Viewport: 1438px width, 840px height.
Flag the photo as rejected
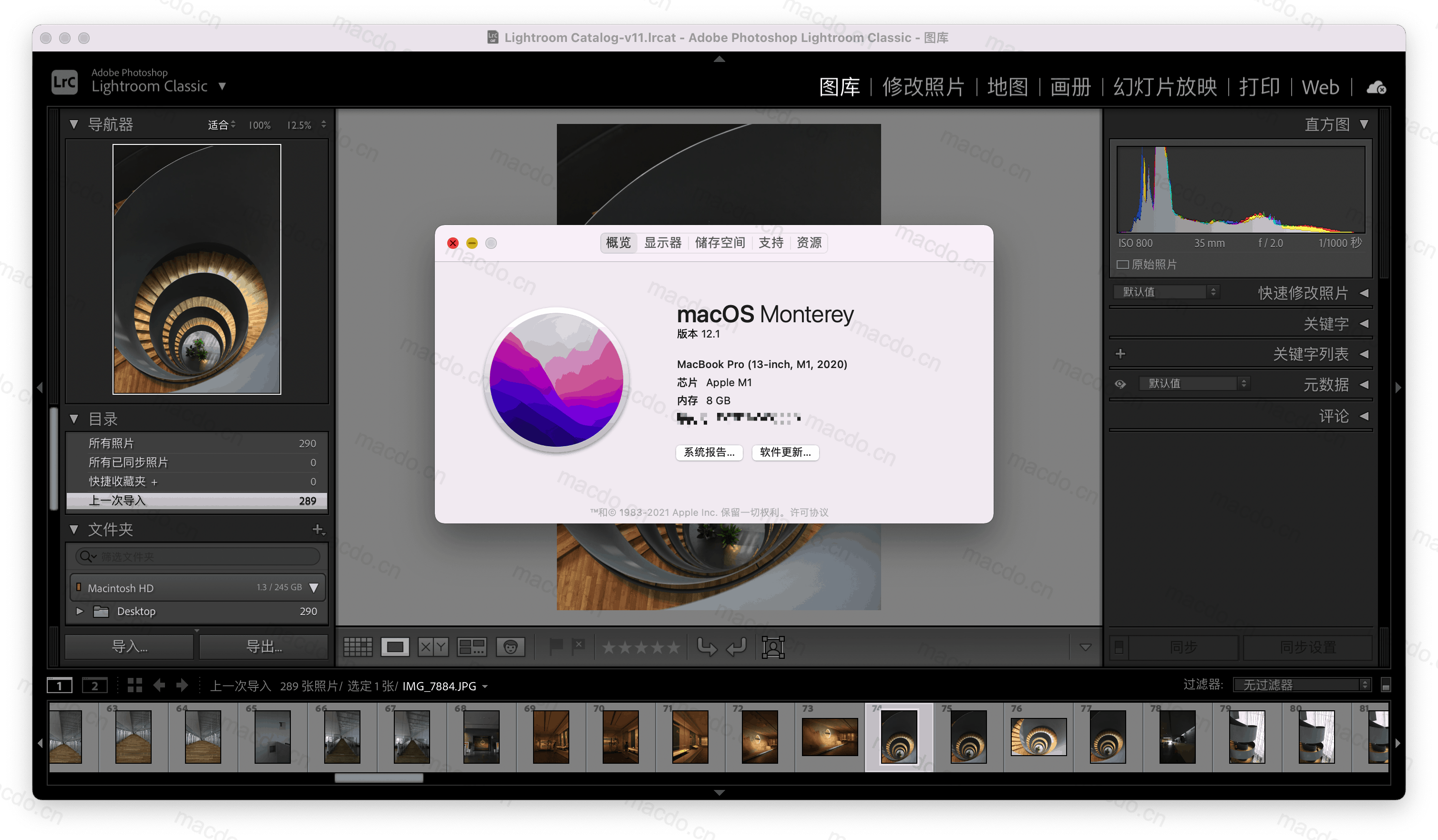(x=579, y=646)
